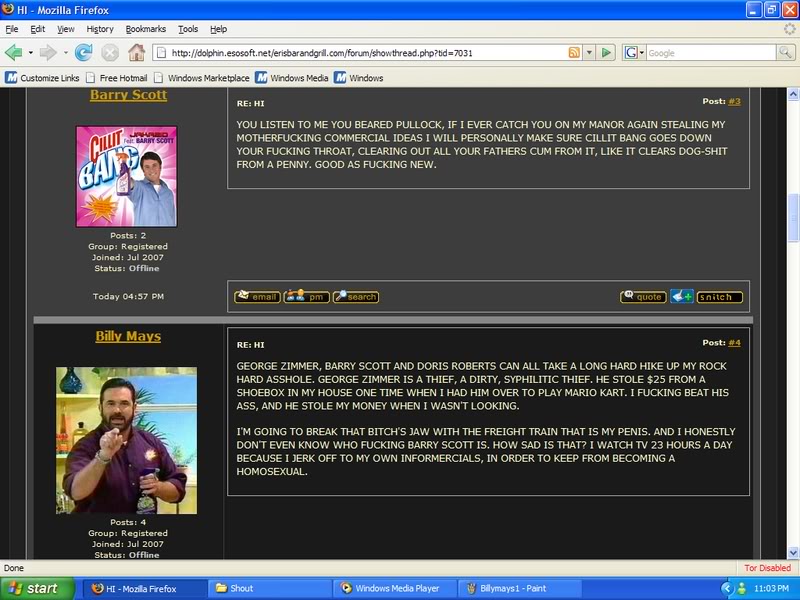
Task: Open the Customize Links bookmark
Action: pos(42,78)
